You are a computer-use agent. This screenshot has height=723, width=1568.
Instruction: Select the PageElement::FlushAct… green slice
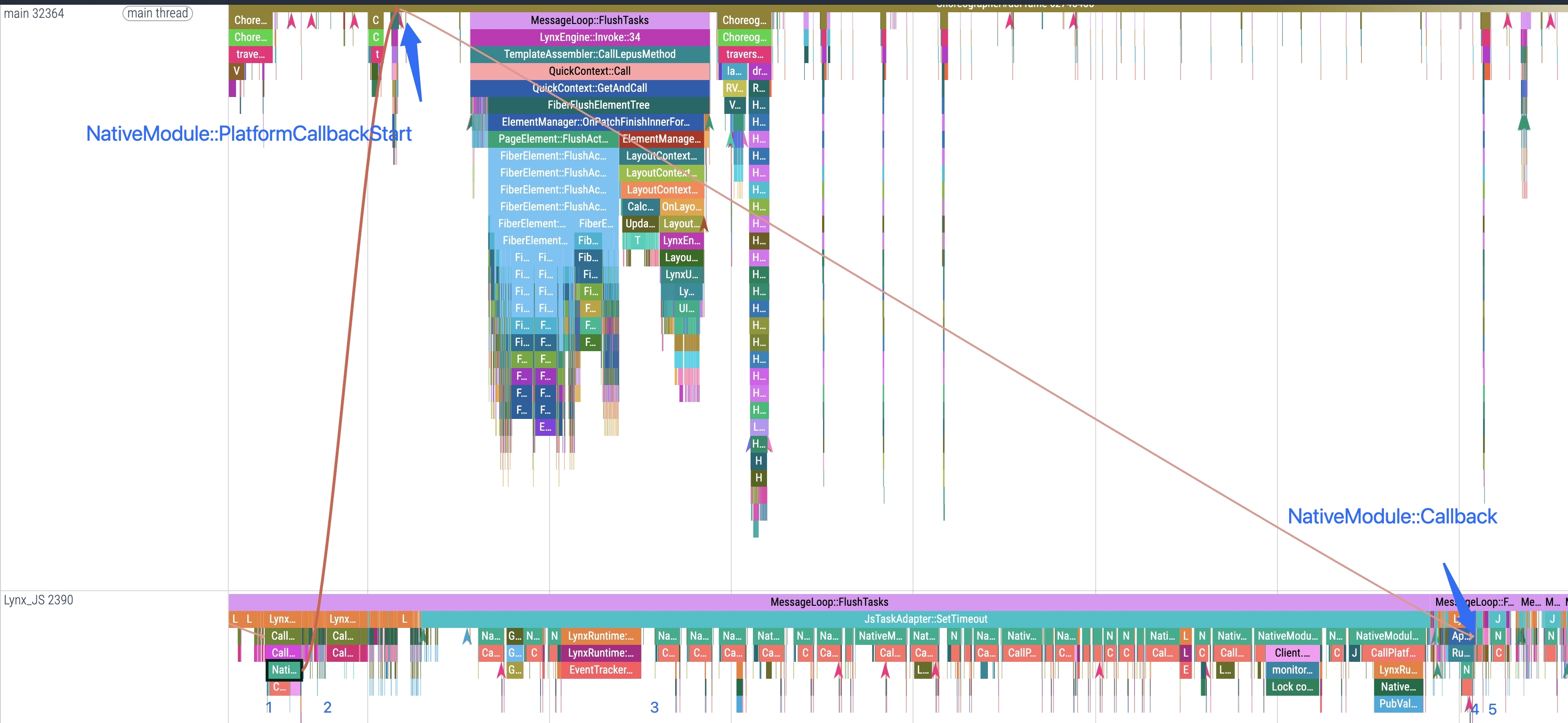[553, 139]
